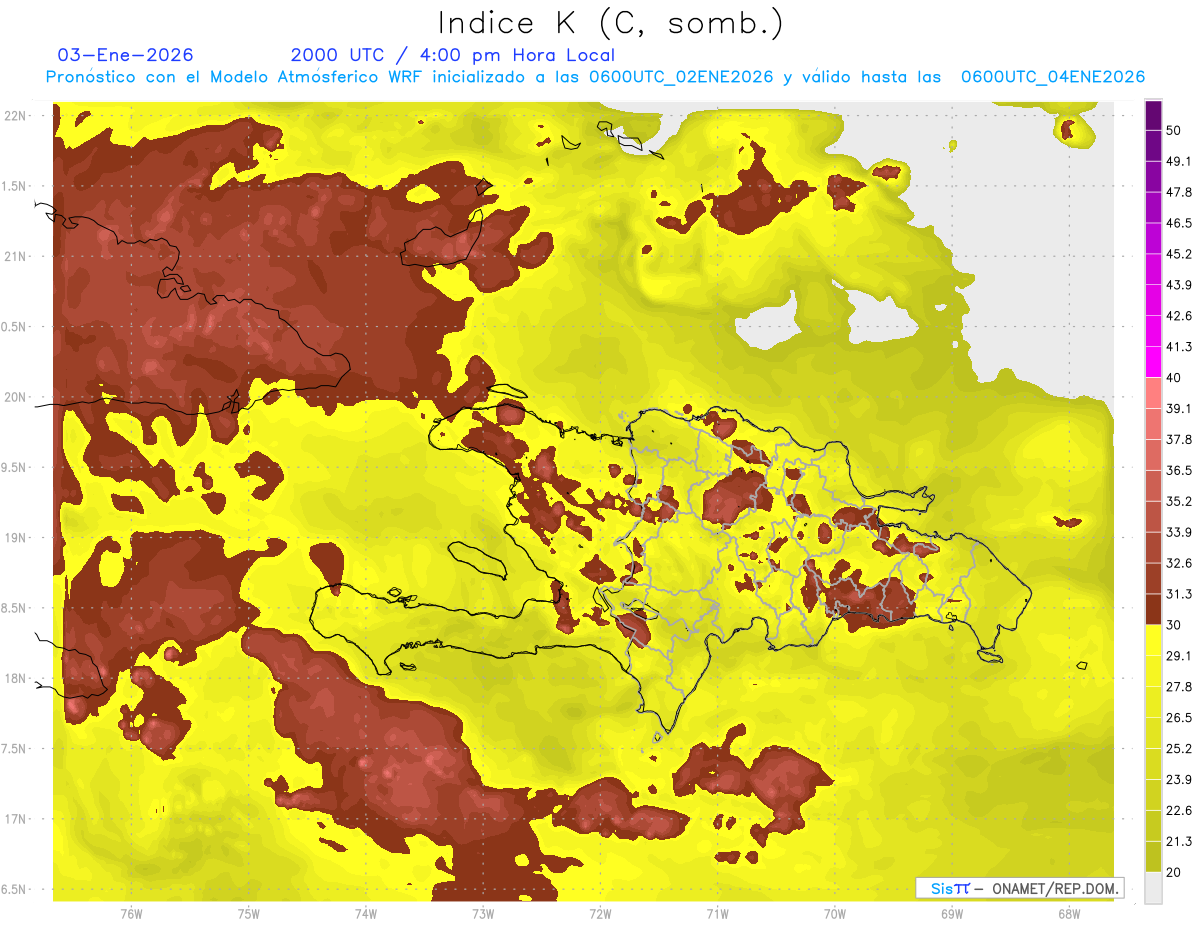Click the color scale value "40"
This screenshot has height=927, width=1200.
(x=1175, y=377)
